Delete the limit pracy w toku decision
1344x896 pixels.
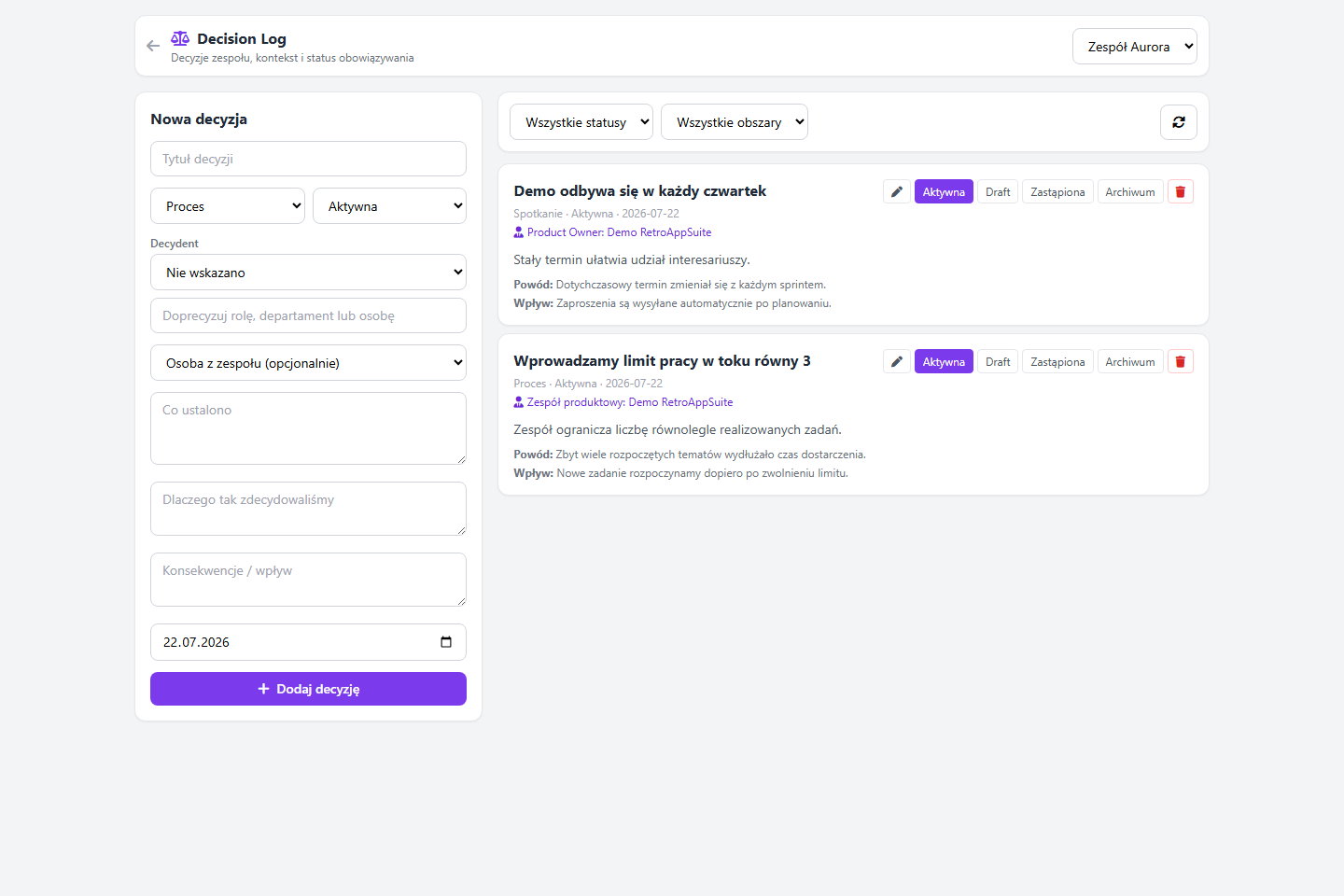(x=1181, y=361)
